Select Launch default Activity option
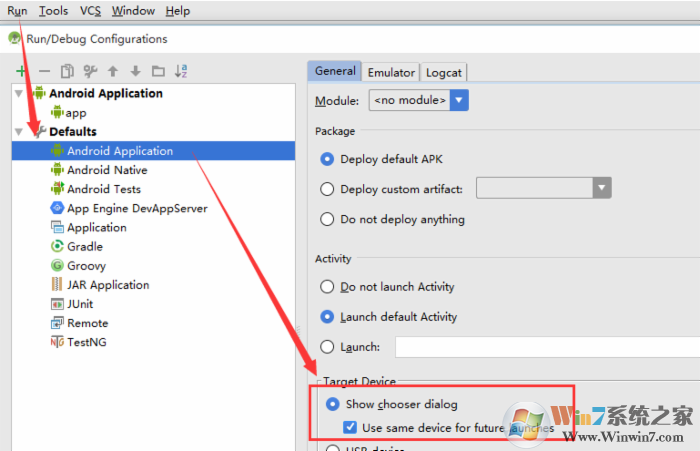Image resolution: width=700 pixels, height=451 pixels. click(327, 317)
